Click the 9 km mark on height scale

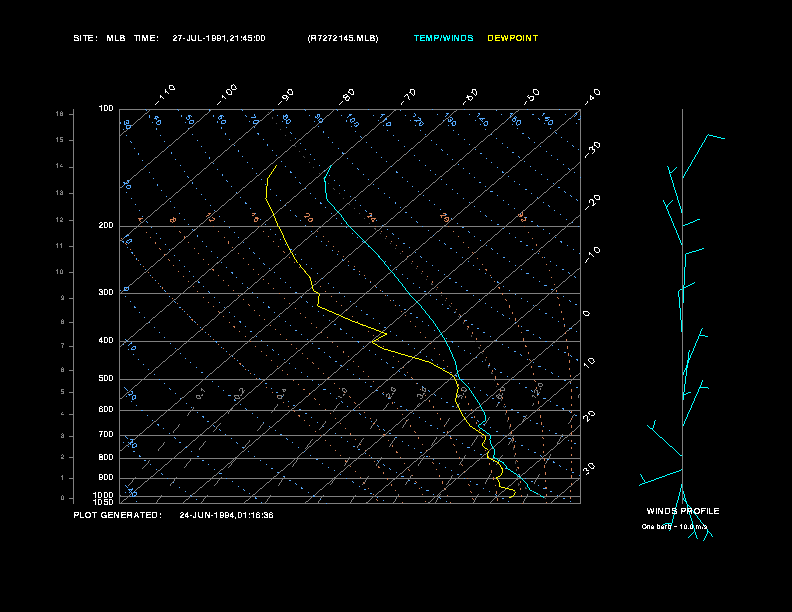pos(63,298)
